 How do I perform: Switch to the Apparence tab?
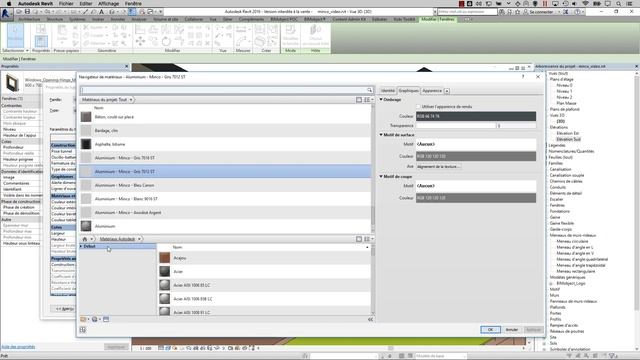pos(432,91)
